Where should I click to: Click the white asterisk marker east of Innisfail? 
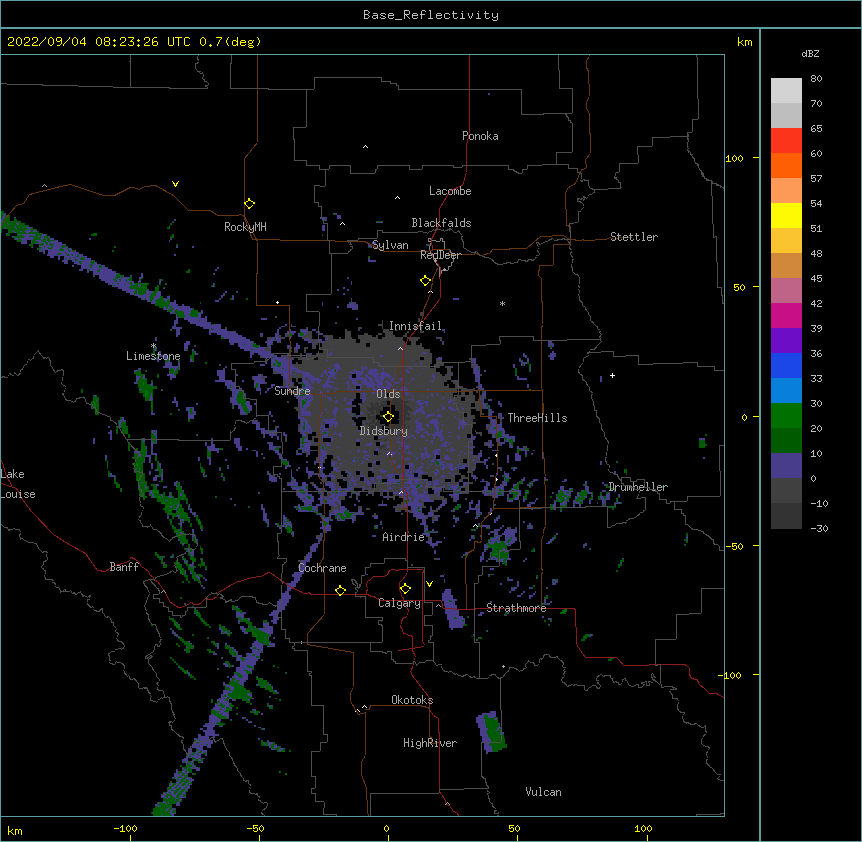502,303
